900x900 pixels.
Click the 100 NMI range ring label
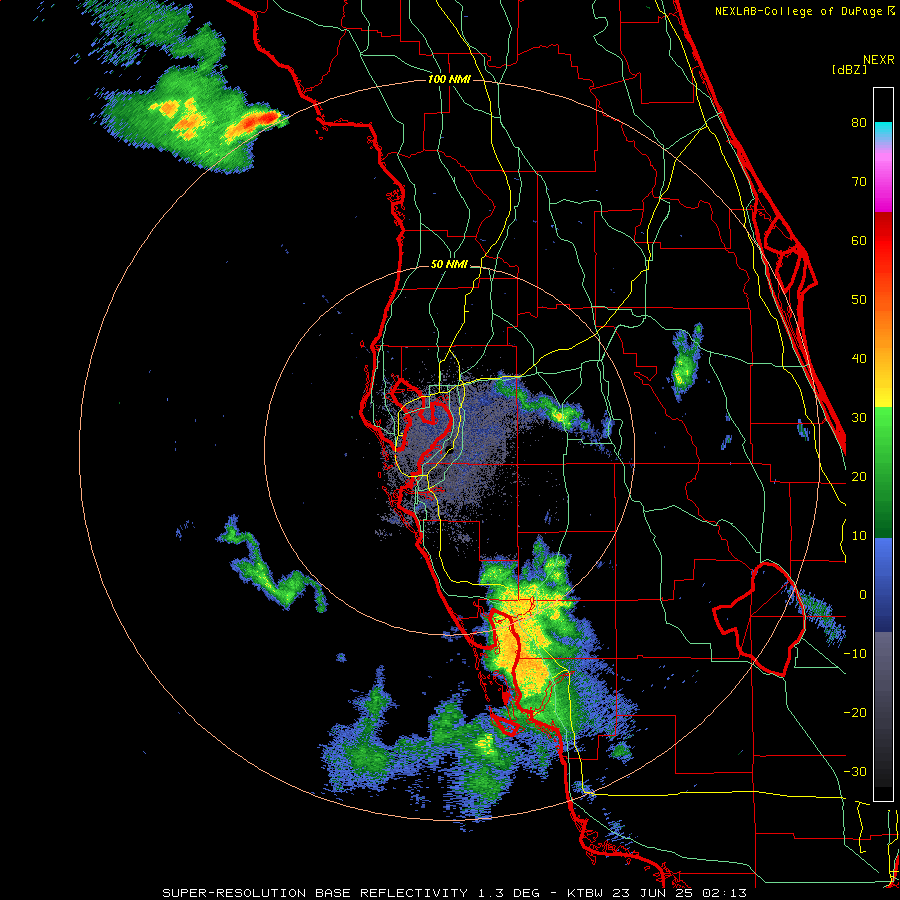click(x=449, y=79)
